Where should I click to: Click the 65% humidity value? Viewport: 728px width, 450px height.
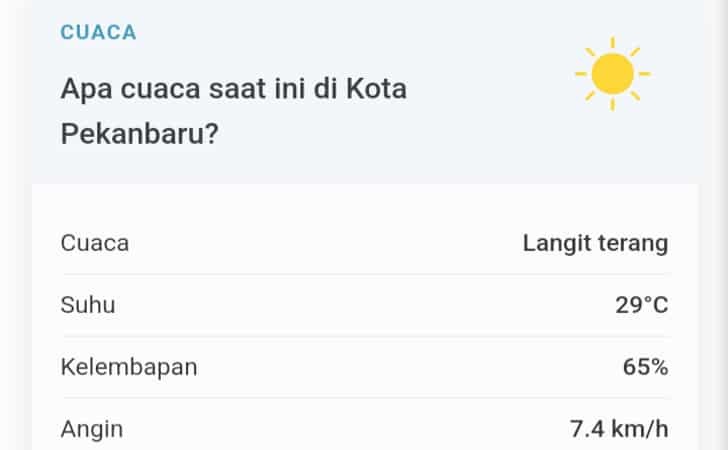(x=645, y=367)
